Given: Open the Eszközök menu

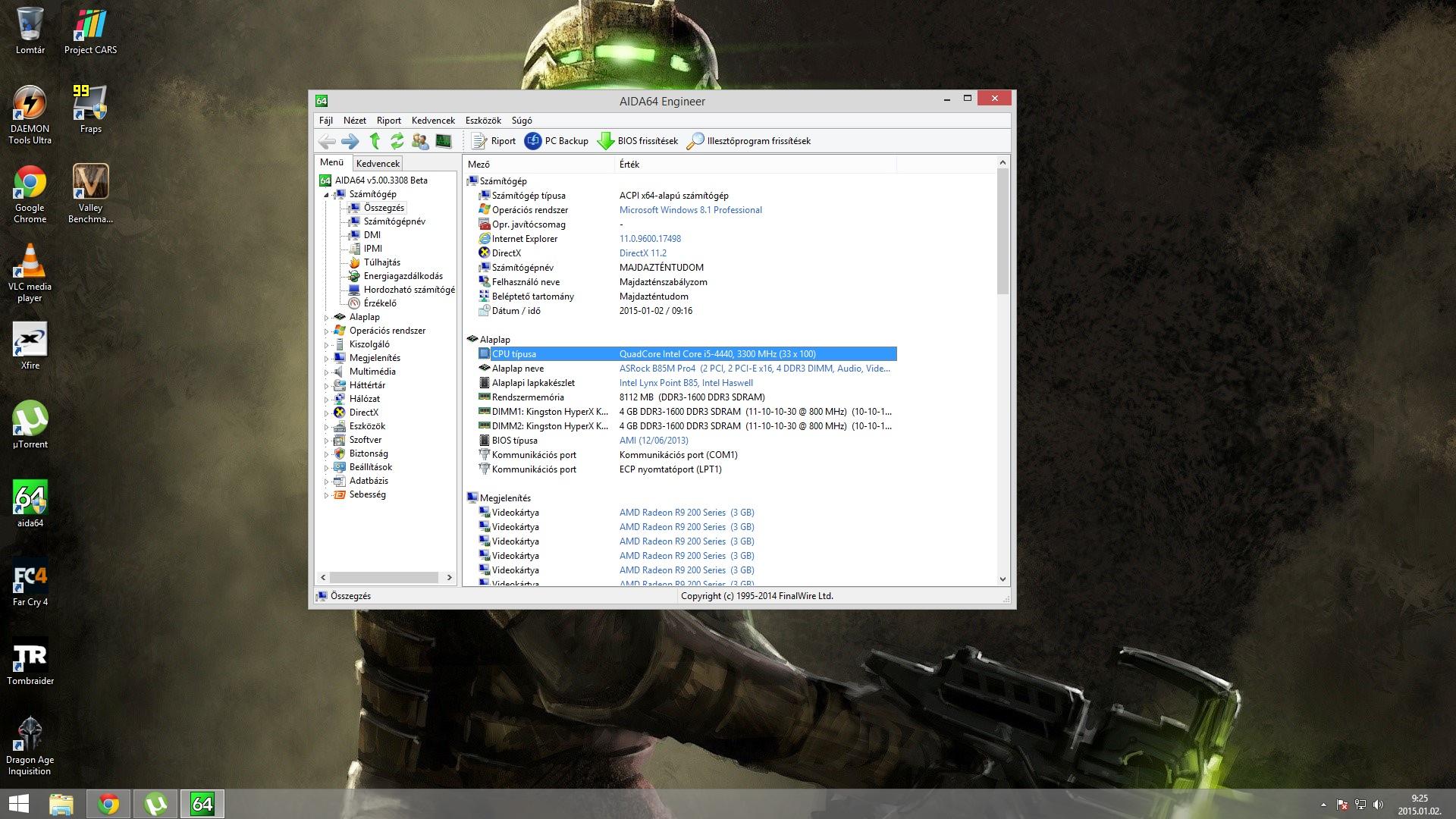Looking at the screenshot, I should click(x=483, y=121).
